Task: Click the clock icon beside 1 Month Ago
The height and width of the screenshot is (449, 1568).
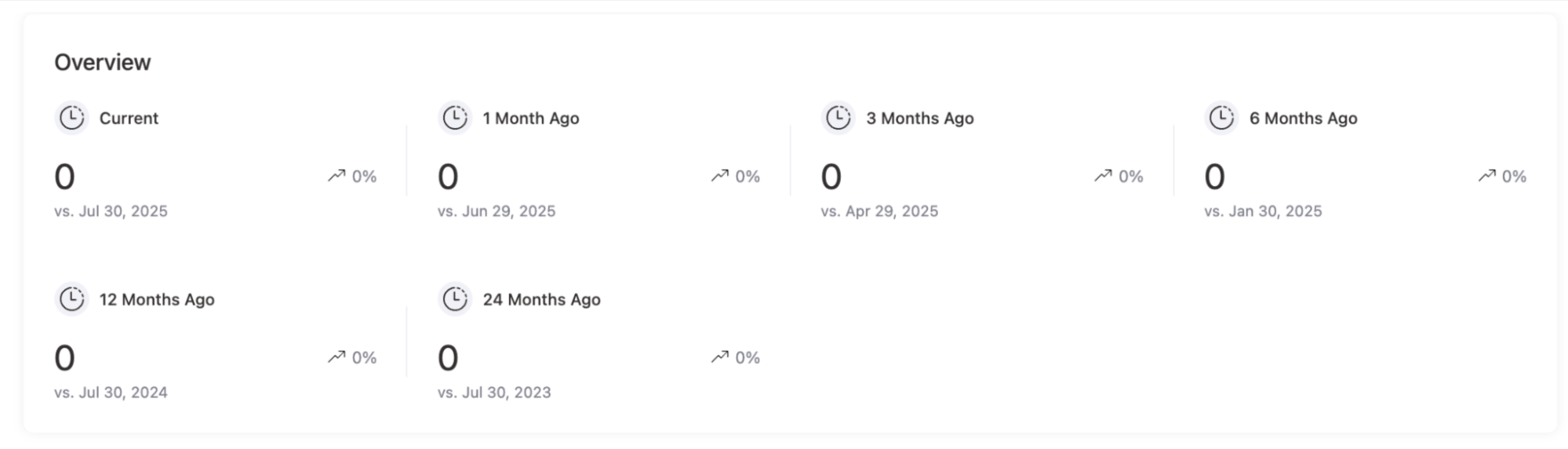Action: [455, 119]
